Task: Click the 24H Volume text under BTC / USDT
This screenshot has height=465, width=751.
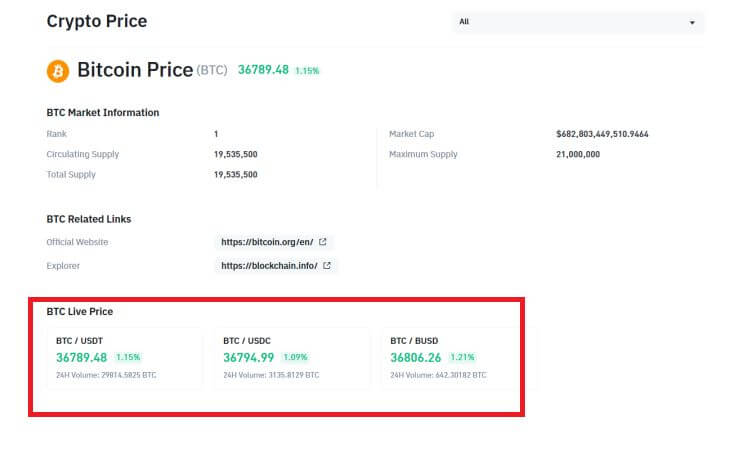Action: click(106, 375)
